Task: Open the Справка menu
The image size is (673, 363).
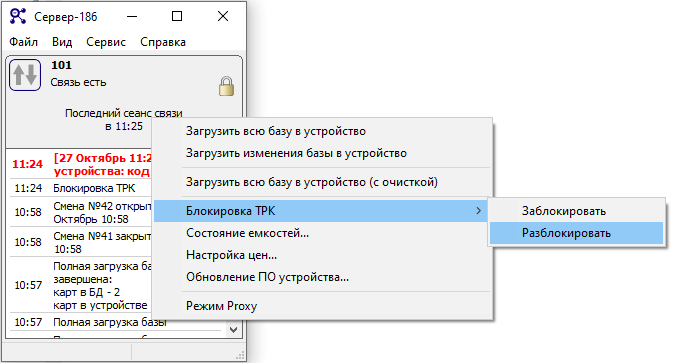Action: click(x=163, y=42)
